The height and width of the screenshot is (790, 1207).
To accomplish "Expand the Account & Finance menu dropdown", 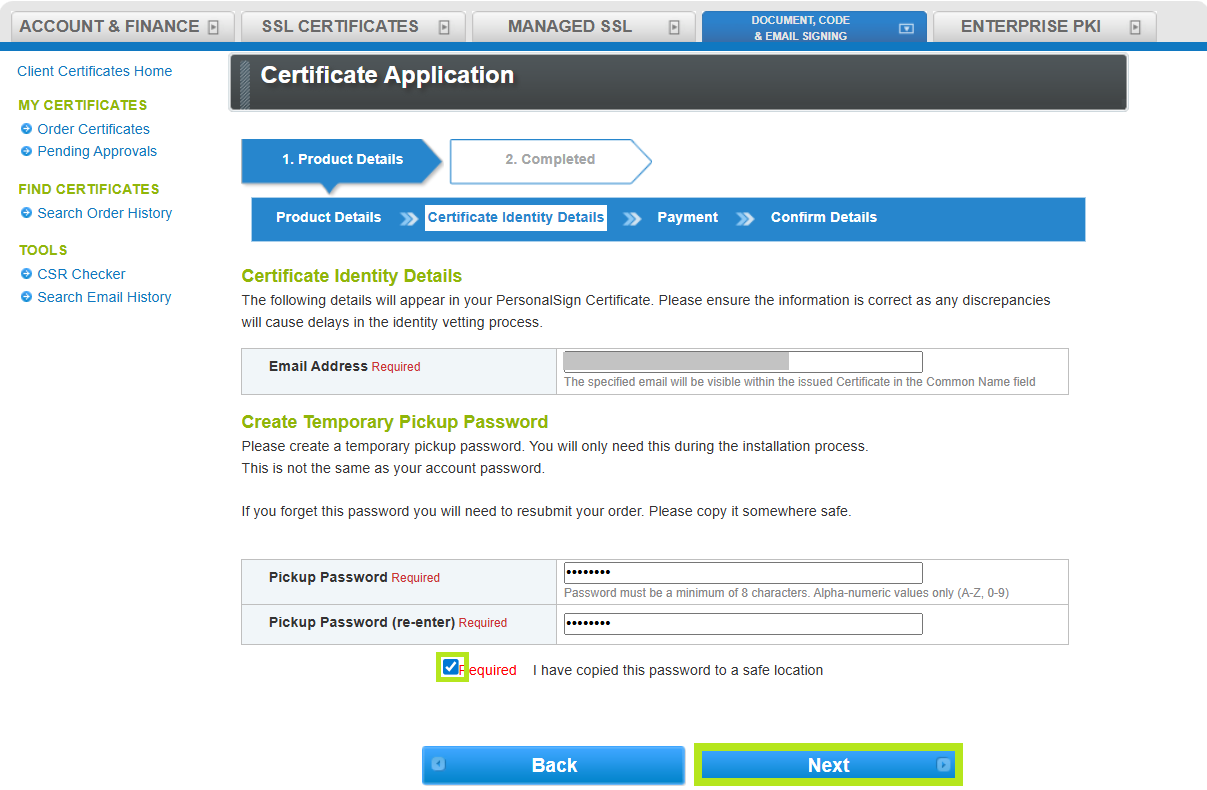I will [x=212, y=26].
